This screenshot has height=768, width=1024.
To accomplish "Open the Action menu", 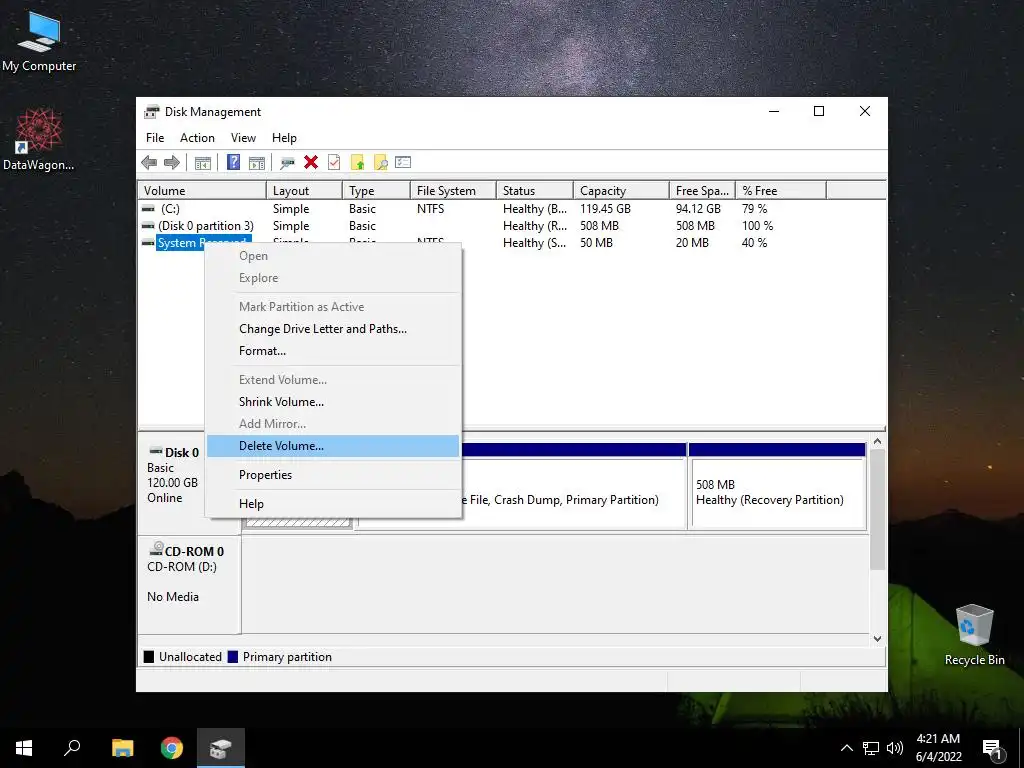I will click(x=197, y=138).
